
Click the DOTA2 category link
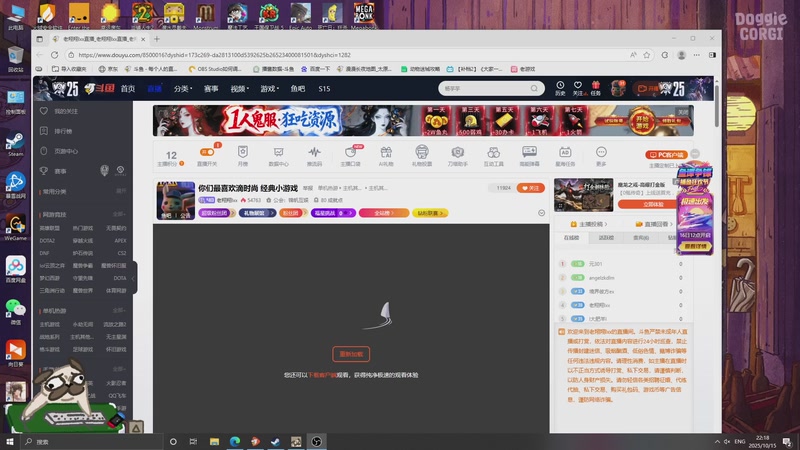click(x=47, y=240)
